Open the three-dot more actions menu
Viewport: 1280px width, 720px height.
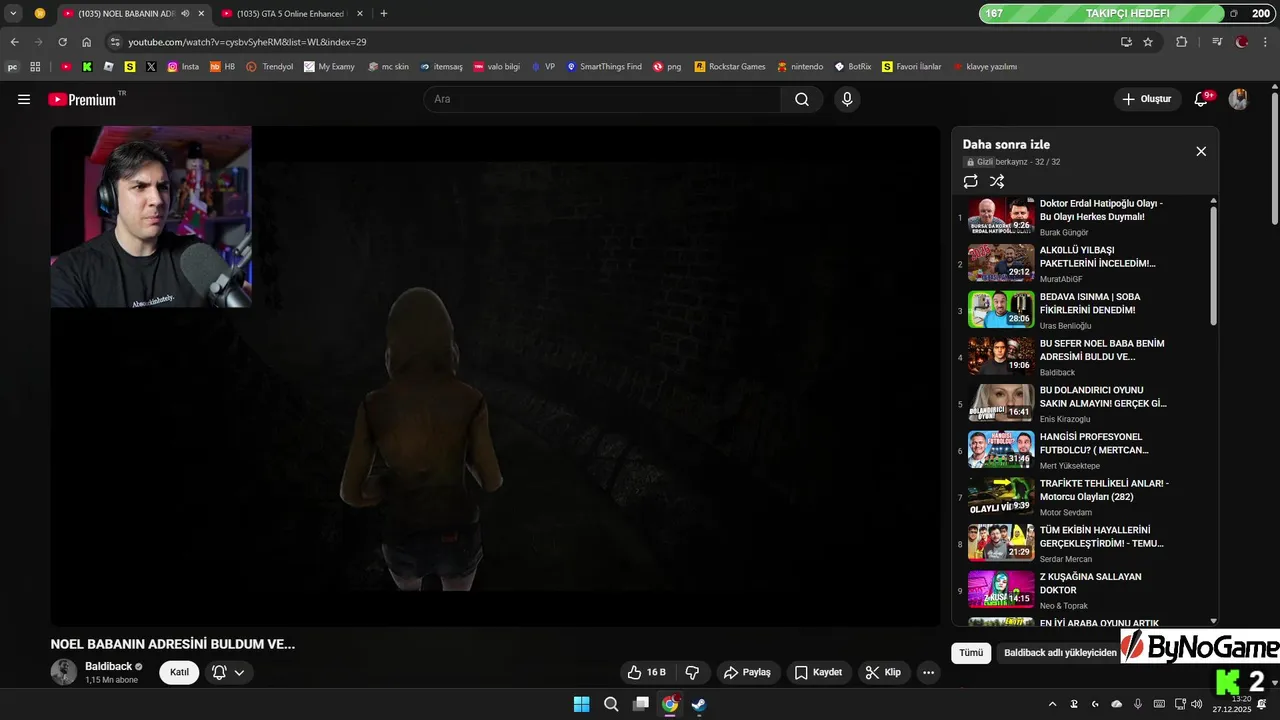coord(928,672)
